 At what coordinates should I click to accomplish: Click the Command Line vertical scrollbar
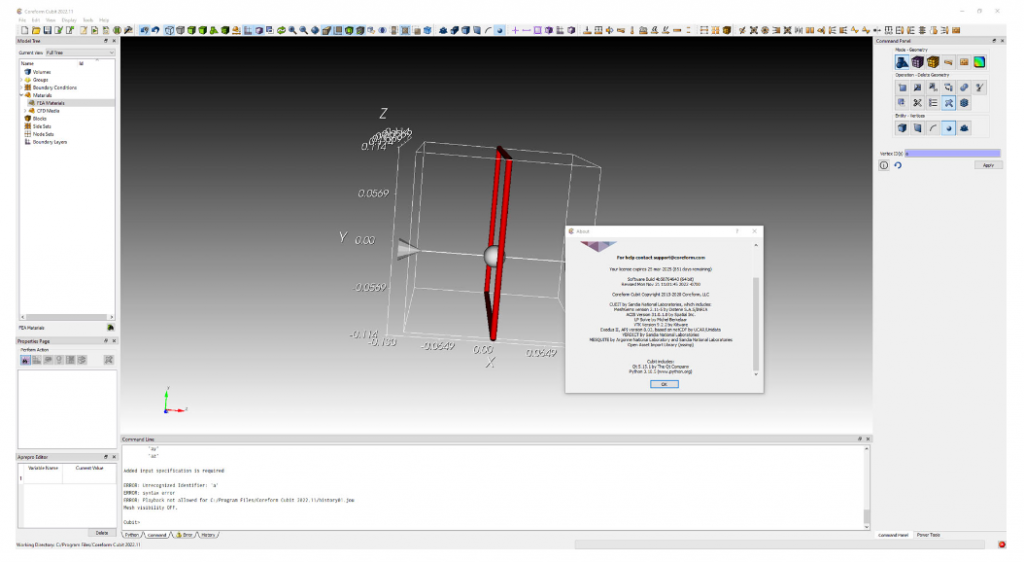(x=867, y=487)
